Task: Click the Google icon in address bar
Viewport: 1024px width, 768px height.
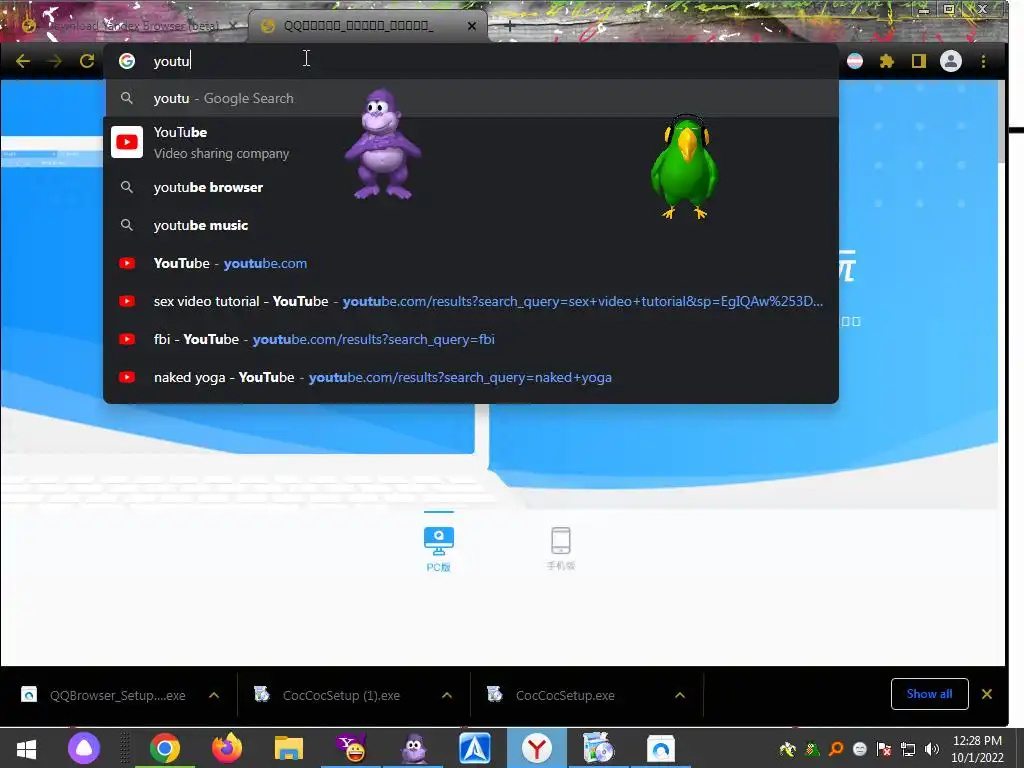Action: click(x=127, y=61)
